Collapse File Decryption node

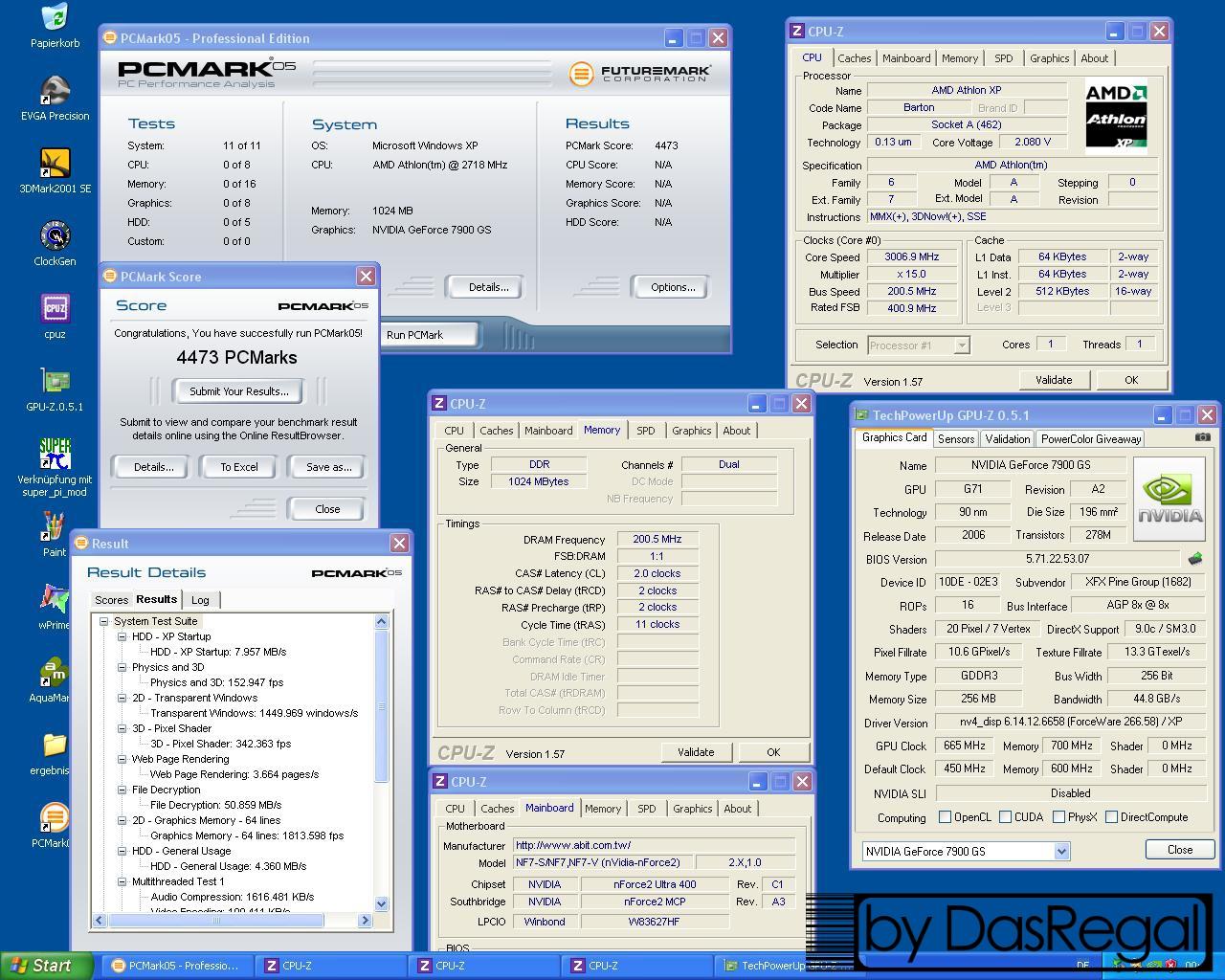click(x=122, y=790)
